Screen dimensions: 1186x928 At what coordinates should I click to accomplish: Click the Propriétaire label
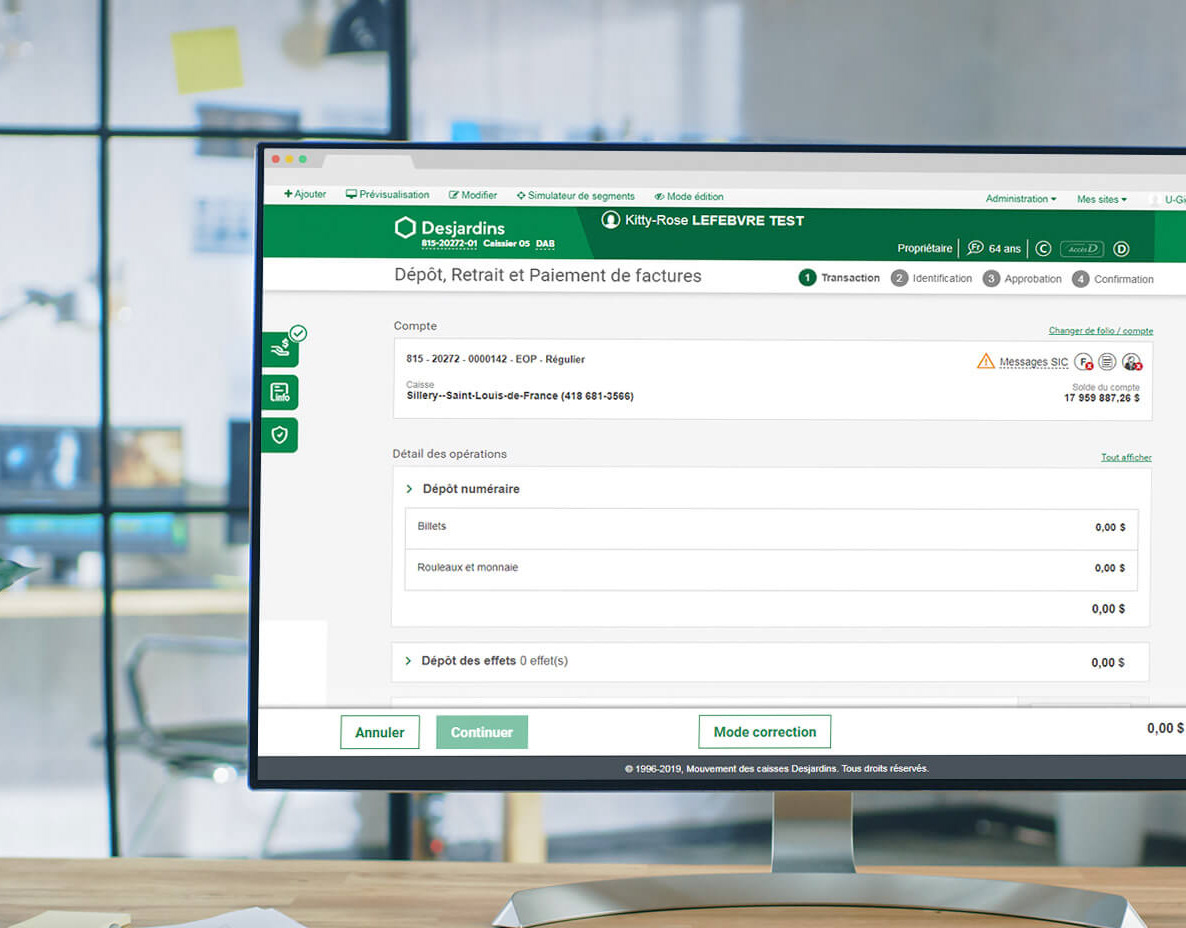click(924, 248)
